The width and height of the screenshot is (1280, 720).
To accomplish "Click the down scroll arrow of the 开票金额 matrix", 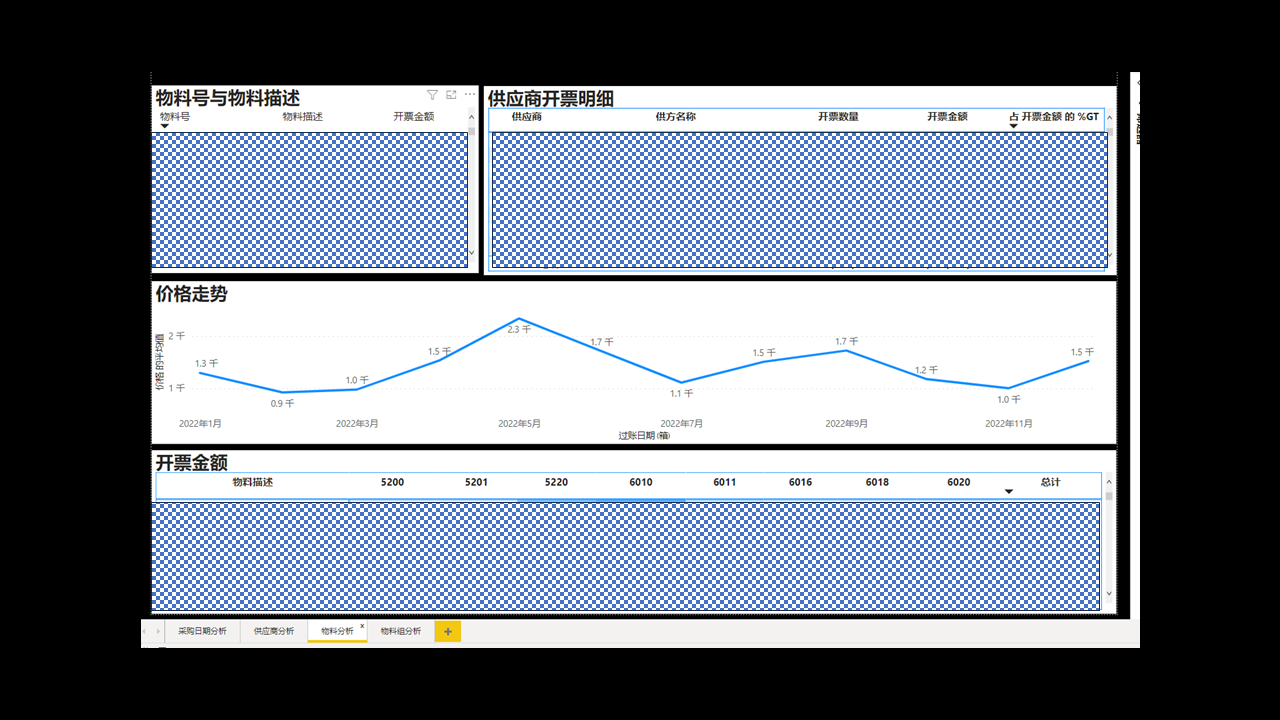I will tap(1108, 594).
